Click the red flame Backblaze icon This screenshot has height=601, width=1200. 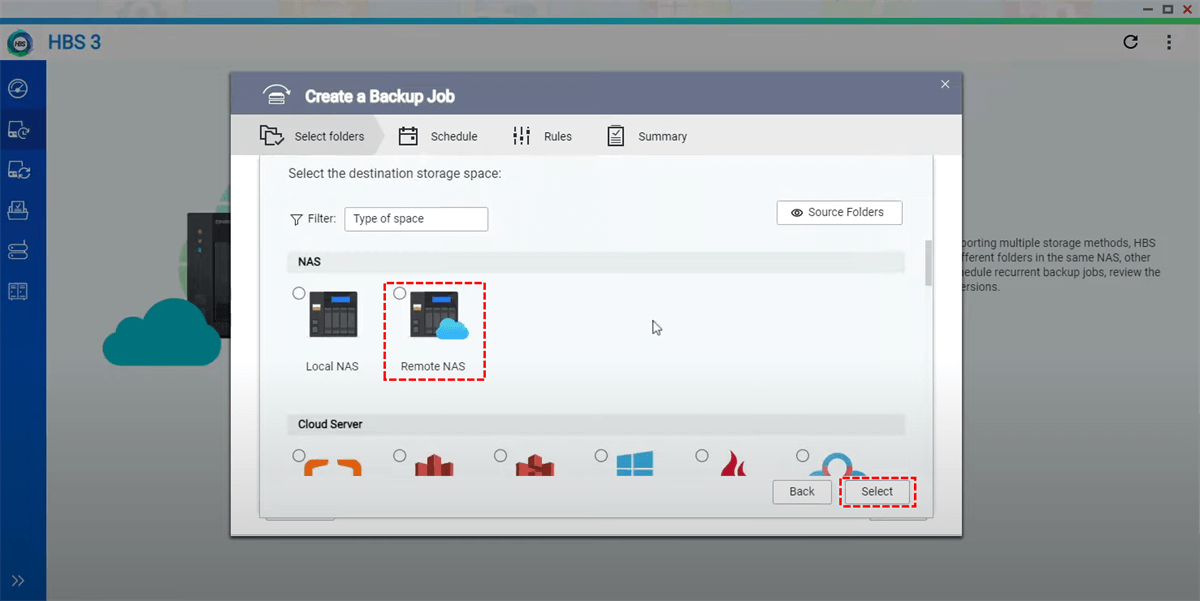[735, 463]
